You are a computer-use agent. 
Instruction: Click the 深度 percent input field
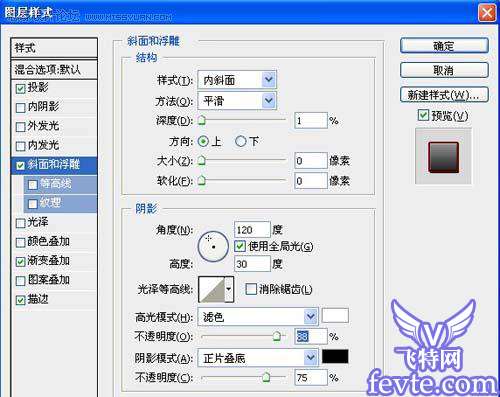point(311,121)
